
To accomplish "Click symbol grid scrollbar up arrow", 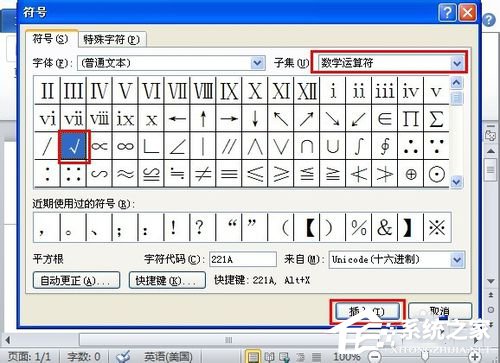I will 456,82.
